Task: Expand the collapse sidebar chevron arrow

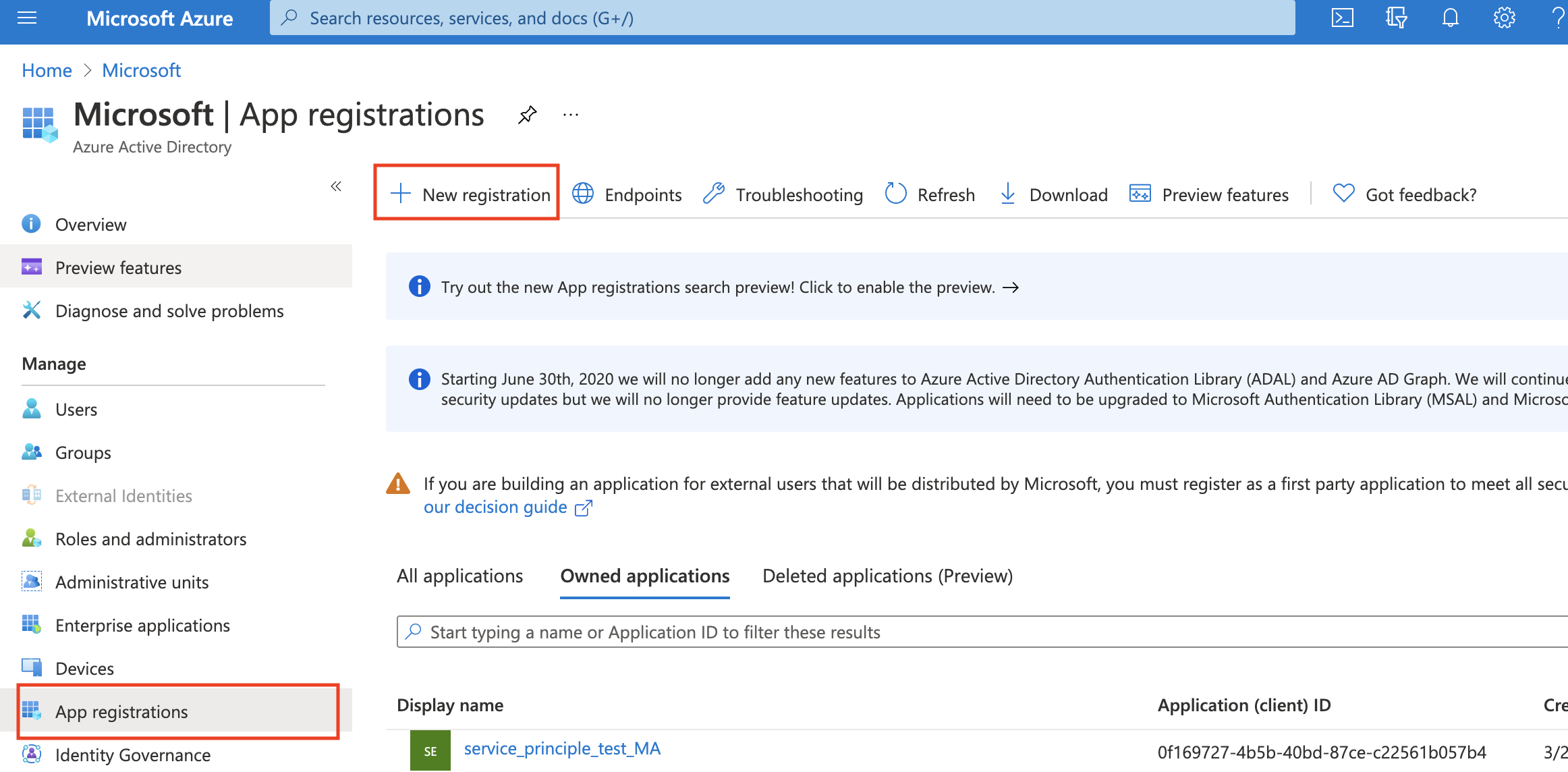Action: [x=337, y=185]
